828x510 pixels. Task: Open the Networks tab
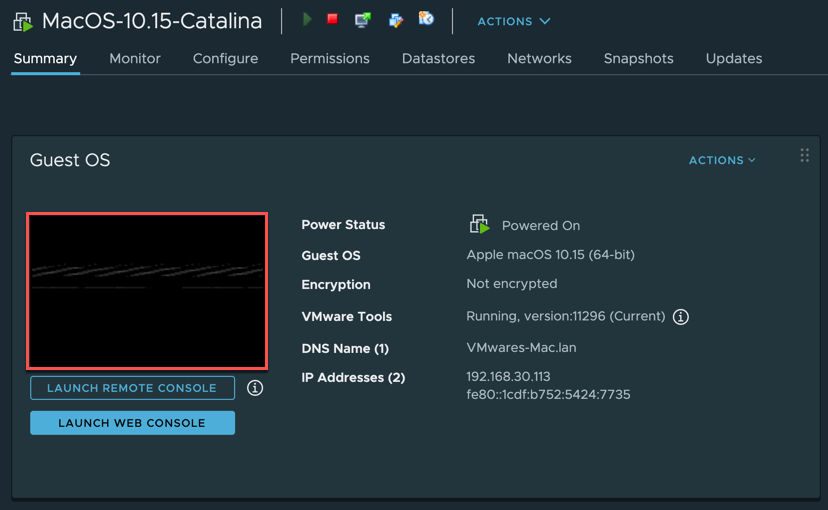[539, 59]
